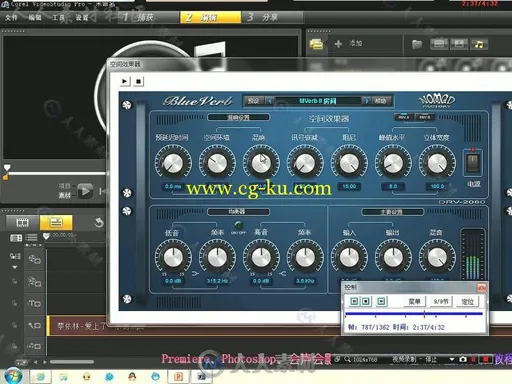Toggle the BlueVerb power switch
Screen dimensions: 512x384
tap(473, 163)
